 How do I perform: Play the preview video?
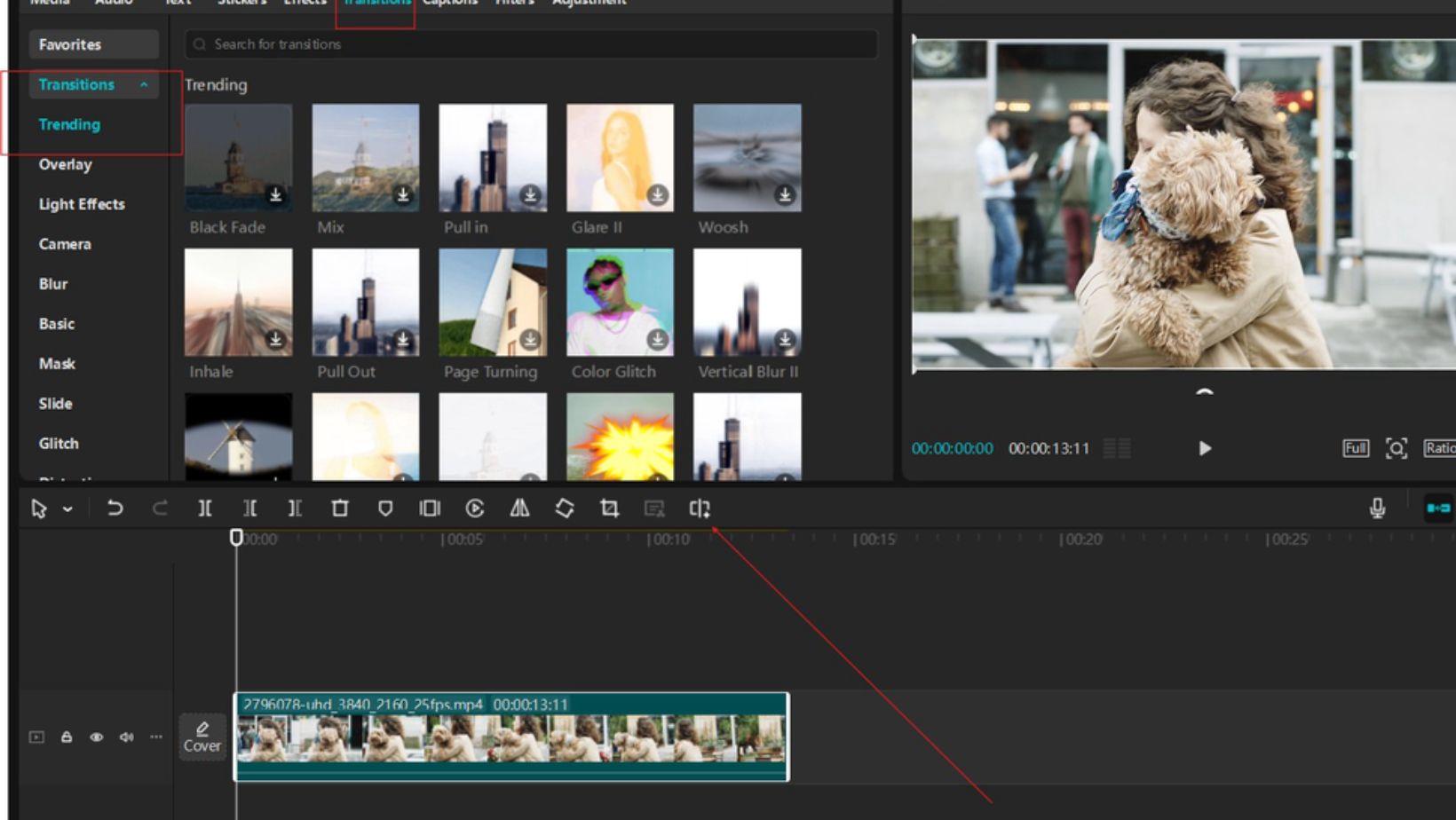tap(1205, 448)
